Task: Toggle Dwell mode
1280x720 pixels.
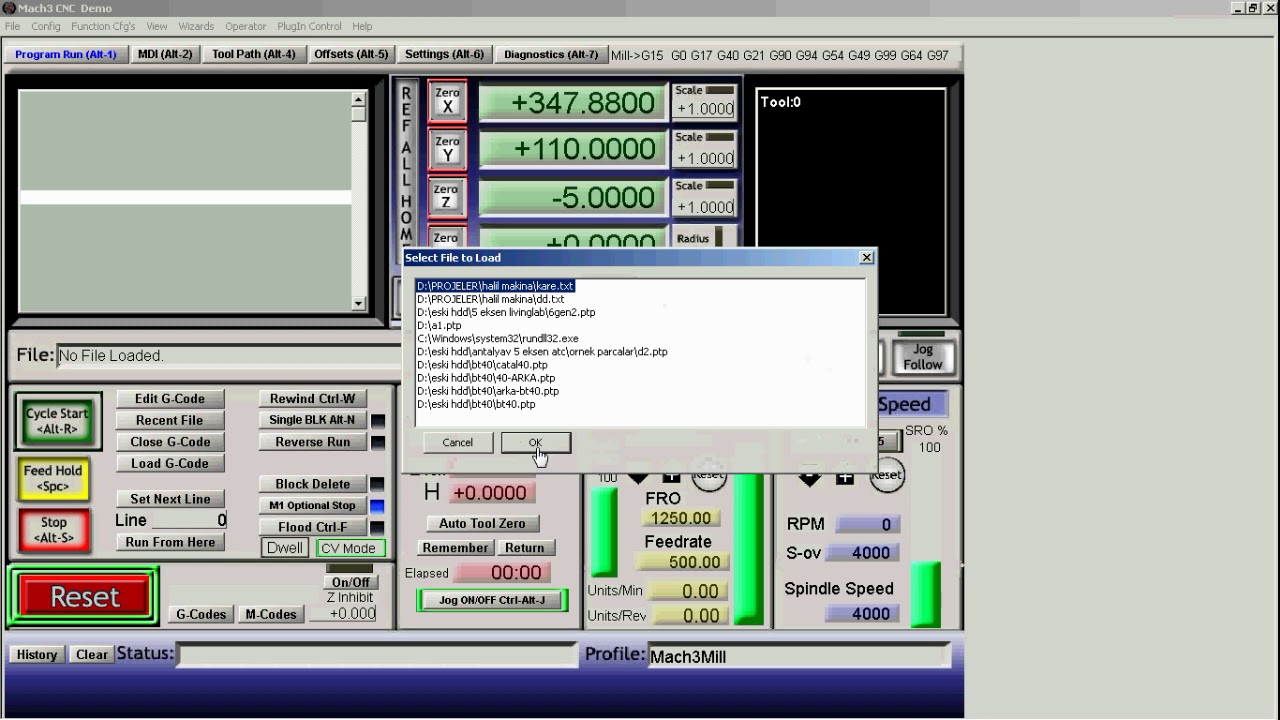Action: (285, 548)
